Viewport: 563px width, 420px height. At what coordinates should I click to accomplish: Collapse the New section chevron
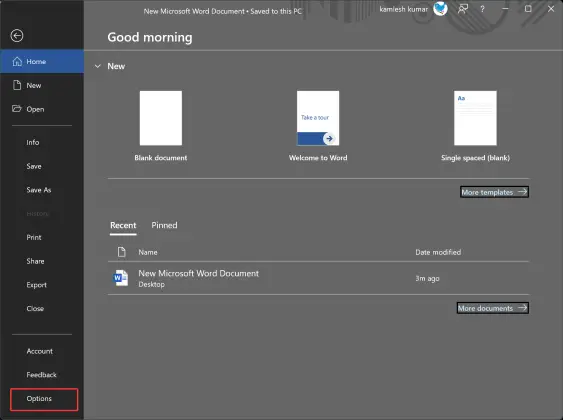coord(97,66)
